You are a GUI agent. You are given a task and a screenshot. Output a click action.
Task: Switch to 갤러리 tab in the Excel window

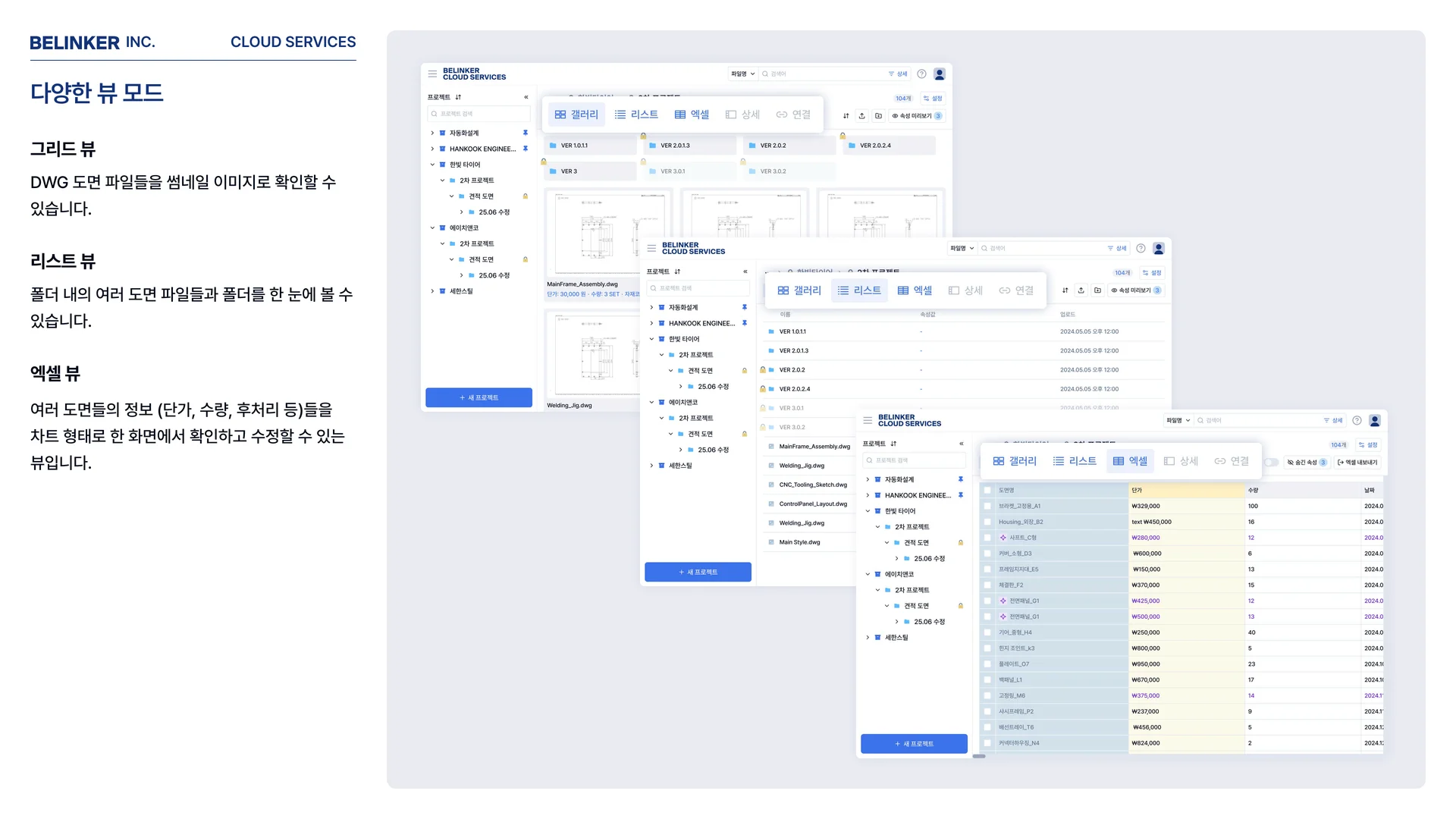click(x=1014, y=461)
